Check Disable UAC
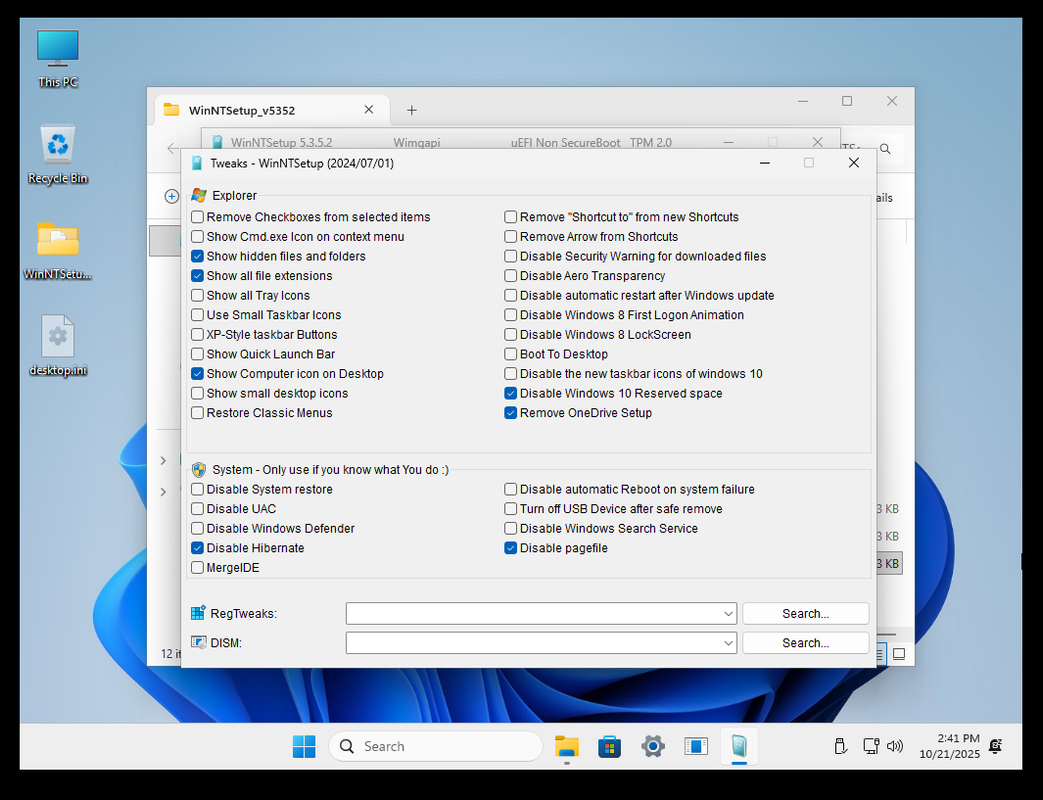The height and width of the screenshot is (800, 1043). pyautogui.click(x=198, y=509)
